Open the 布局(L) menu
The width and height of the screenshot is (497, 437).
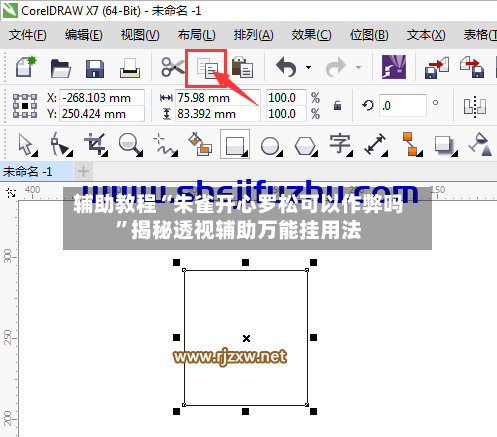click(x=196, y=35)
